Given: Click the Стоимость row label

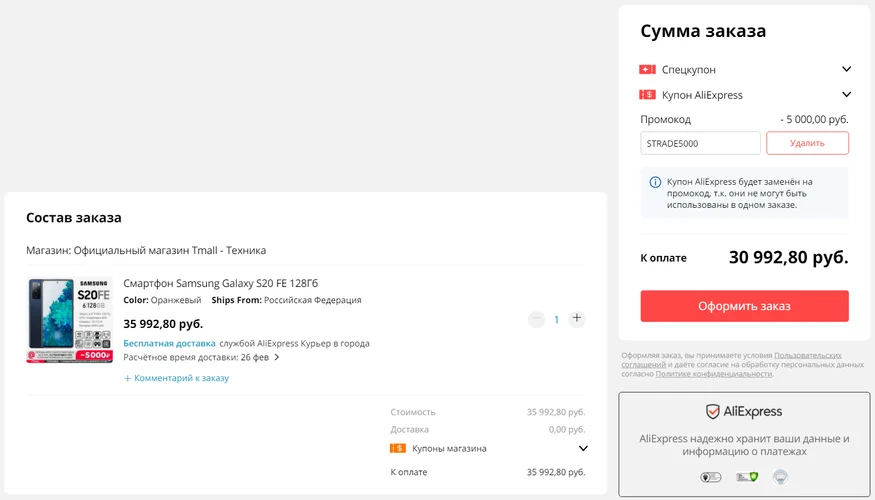Looking at the screenshot, I should [413, 412].
